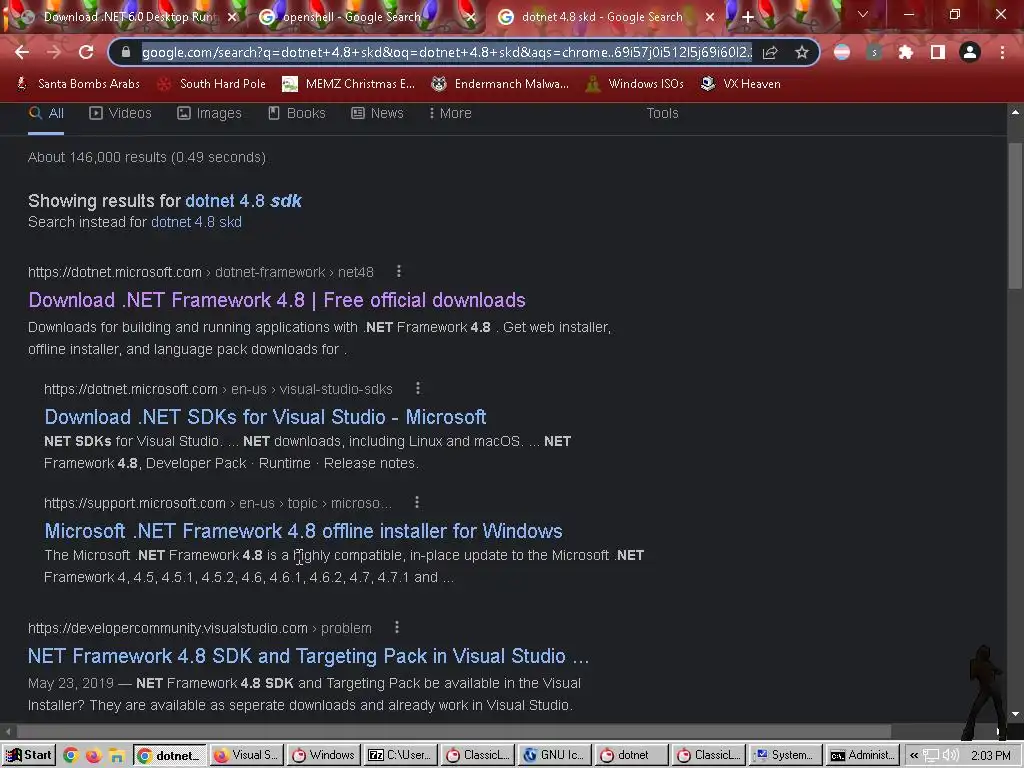Open the side panel icon
Screen dimensions: 1024x768
(x=937, y=52)
